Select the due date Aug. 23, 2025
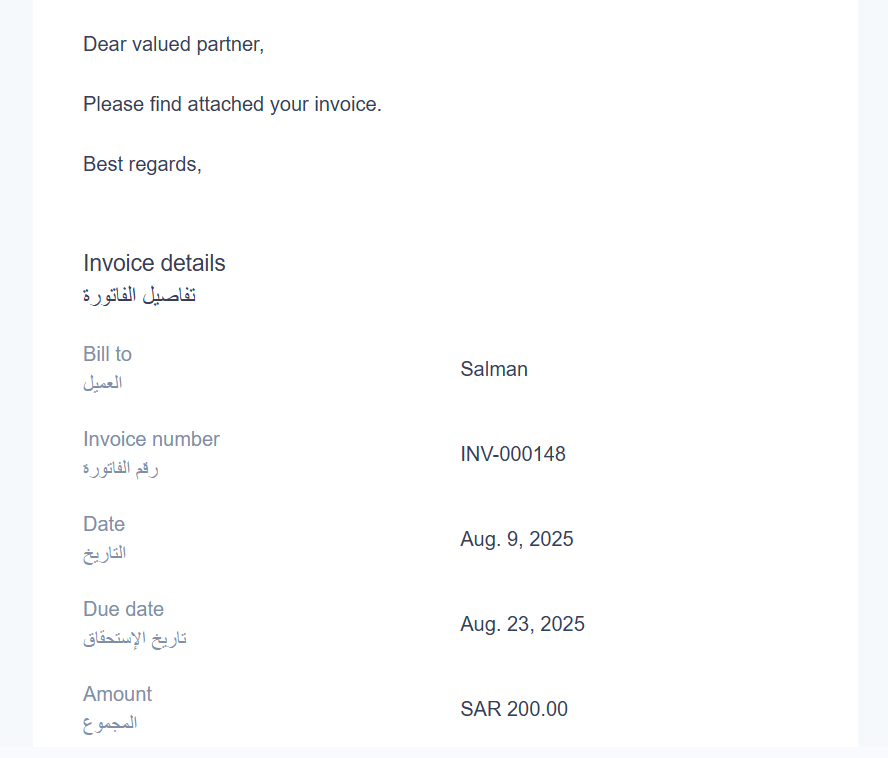This screenshot has height=758, width=888. [x=522, y=624]
